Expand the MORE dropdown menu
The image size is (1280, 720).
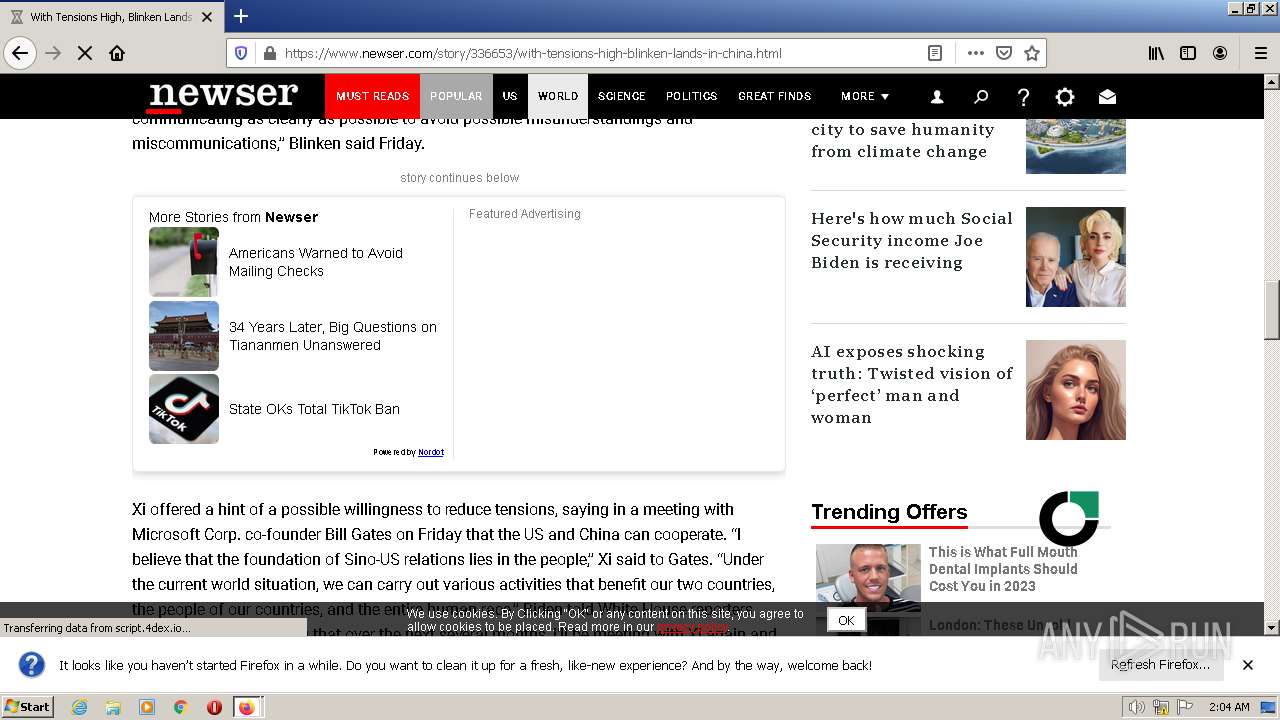(865, 96)
